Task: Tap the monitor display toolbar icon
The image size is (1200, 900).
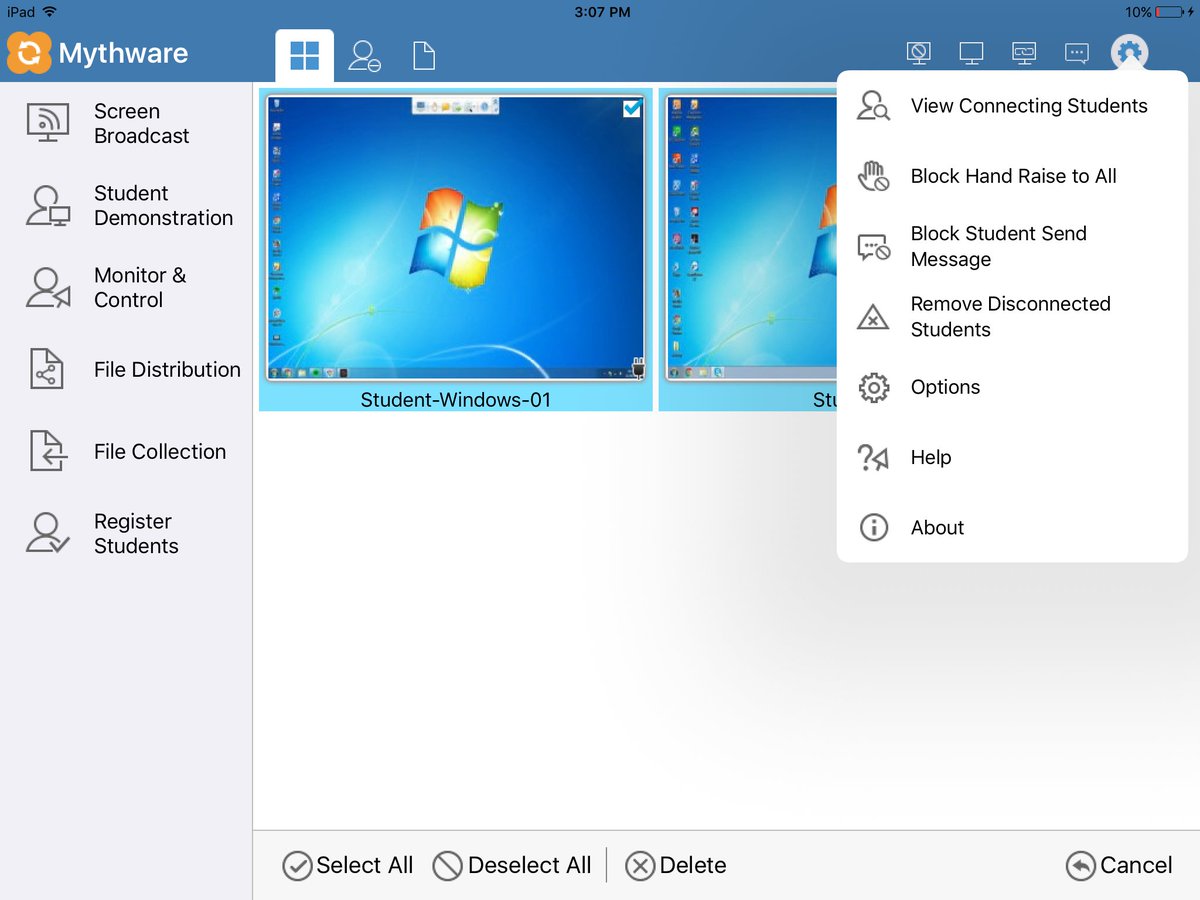Action: [971, 53]
